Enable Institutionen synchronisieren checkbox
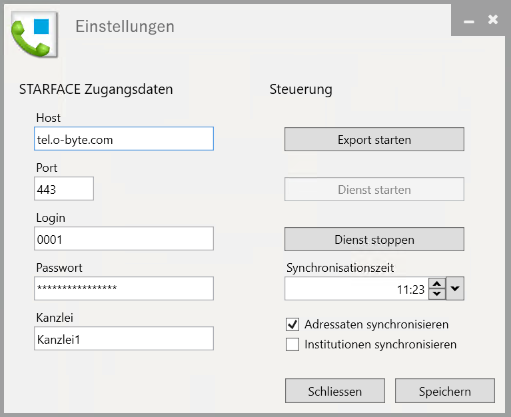Screen dimensions: 511x417 coord(292,344)
